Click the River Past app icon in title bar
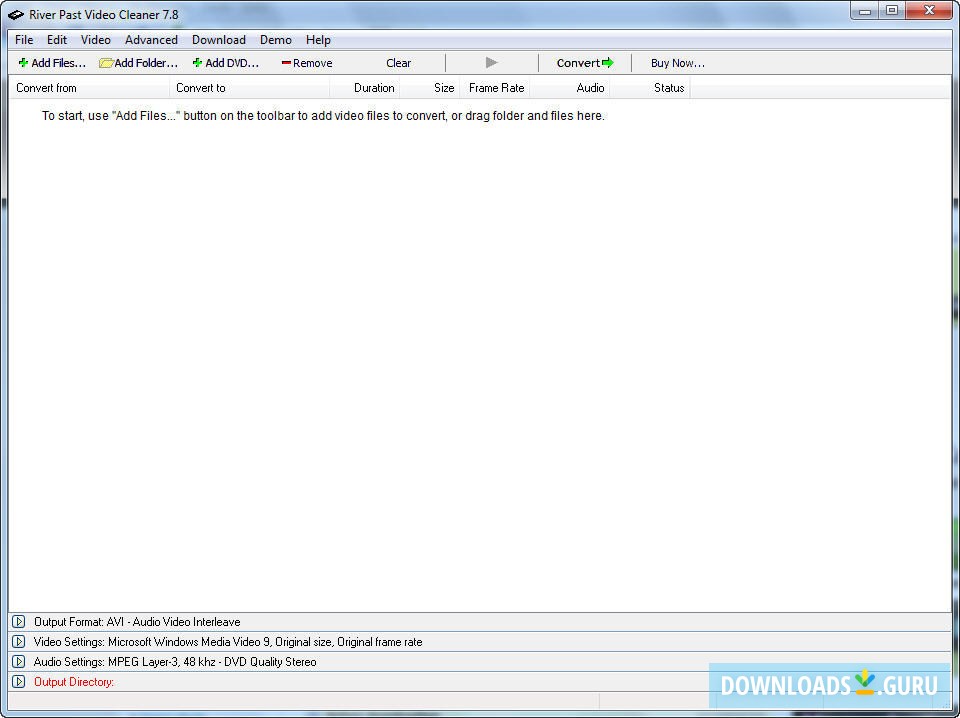Viewport: 960px width, 718px height. (x=16, y=15)
